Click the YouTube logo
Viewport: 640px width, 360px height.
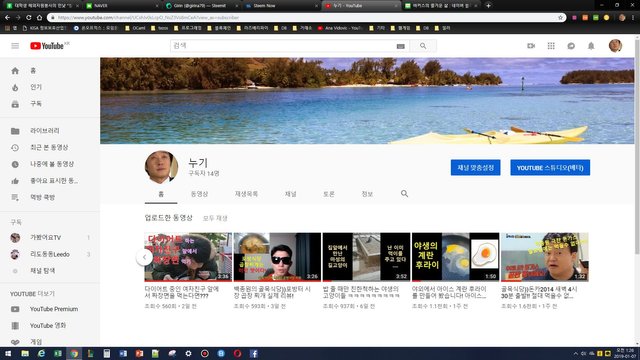coord(47,46)
